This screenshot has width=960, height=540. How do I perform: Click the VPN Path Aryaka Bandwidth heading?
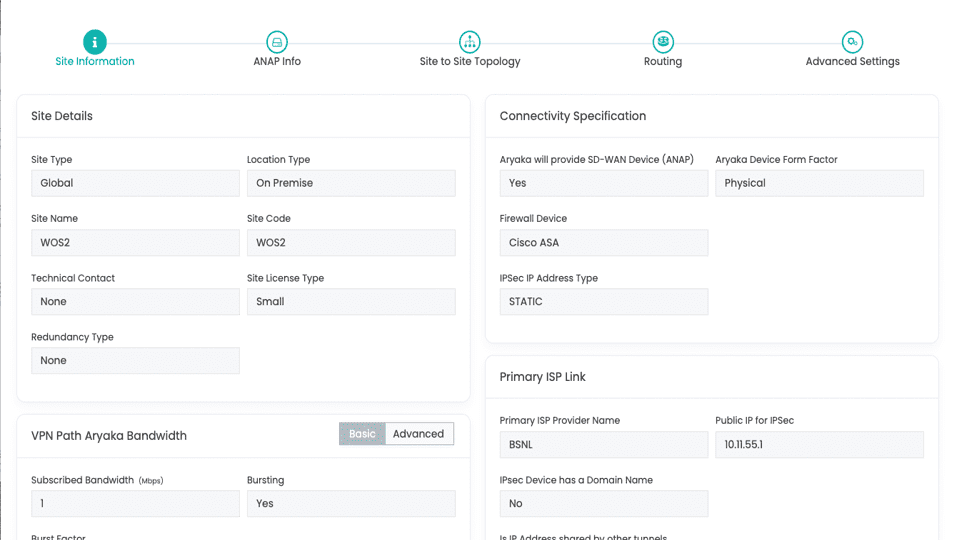(x=109, y=435)
